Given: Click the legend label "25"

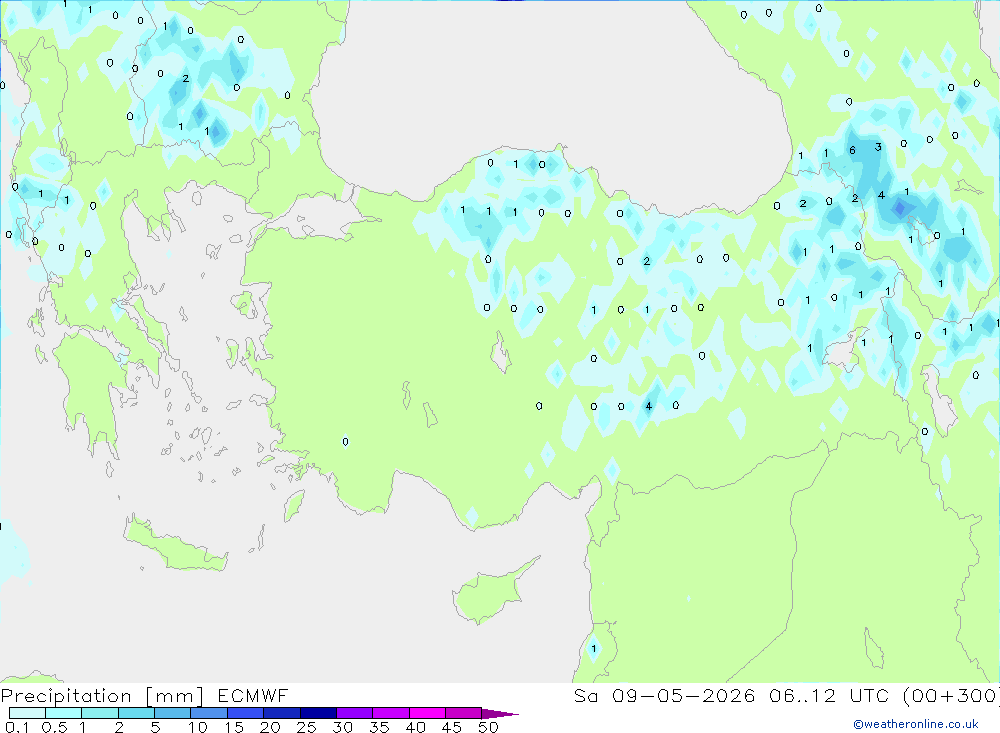Looking at the screenshot, I should 306,727.
